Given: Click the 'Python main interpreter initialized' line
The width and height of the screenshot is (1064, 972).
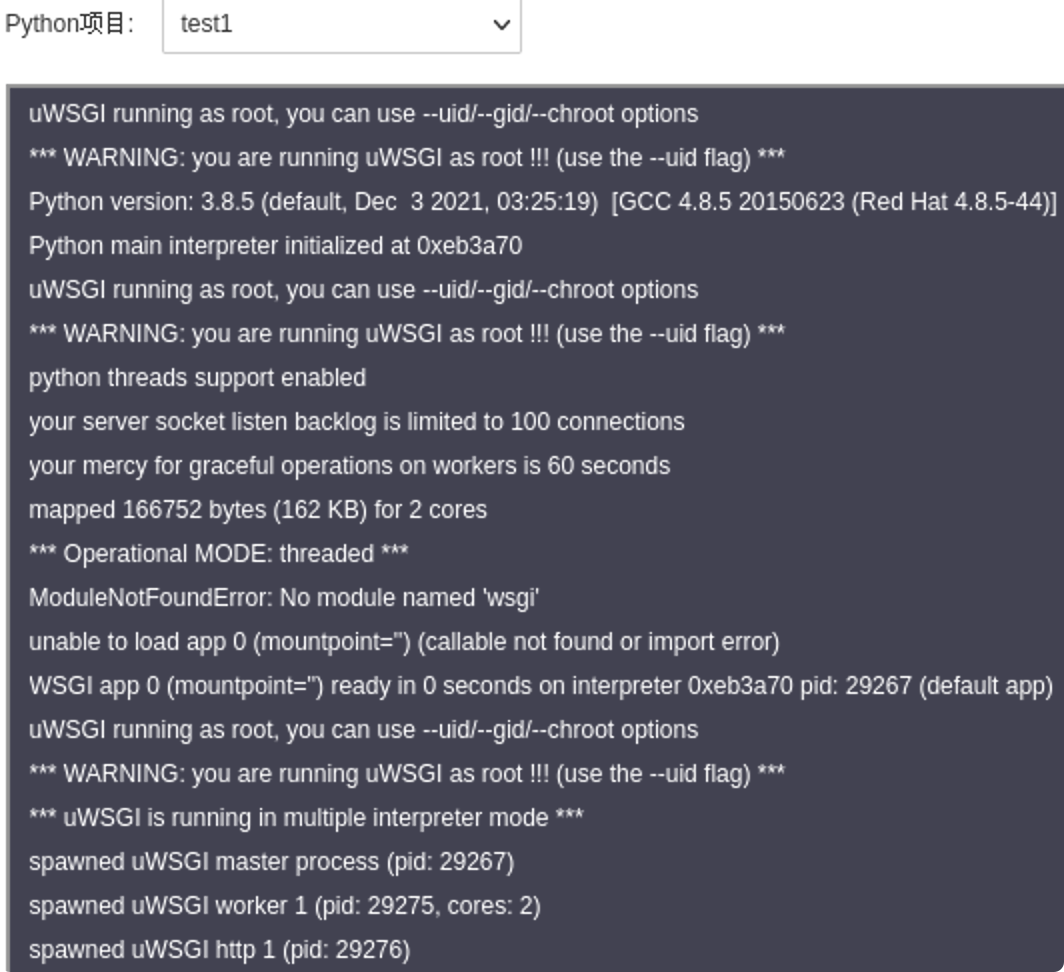Looking at the screenshot, I should click(x=276, y=246).
